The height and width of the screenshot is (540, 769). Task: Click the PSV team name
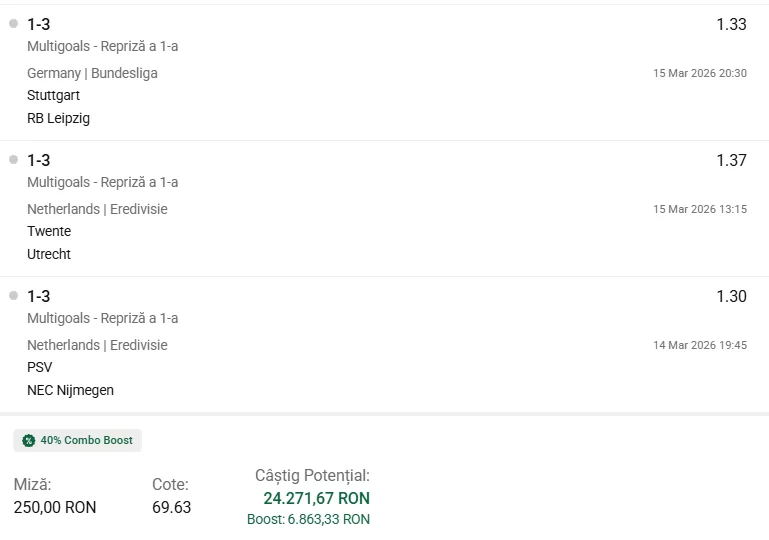(40, 368)
